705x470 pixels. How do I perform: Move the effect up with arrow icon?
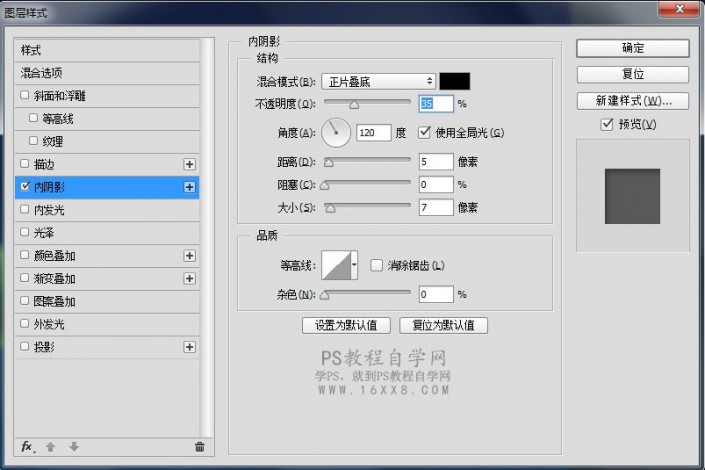point(50,447)
